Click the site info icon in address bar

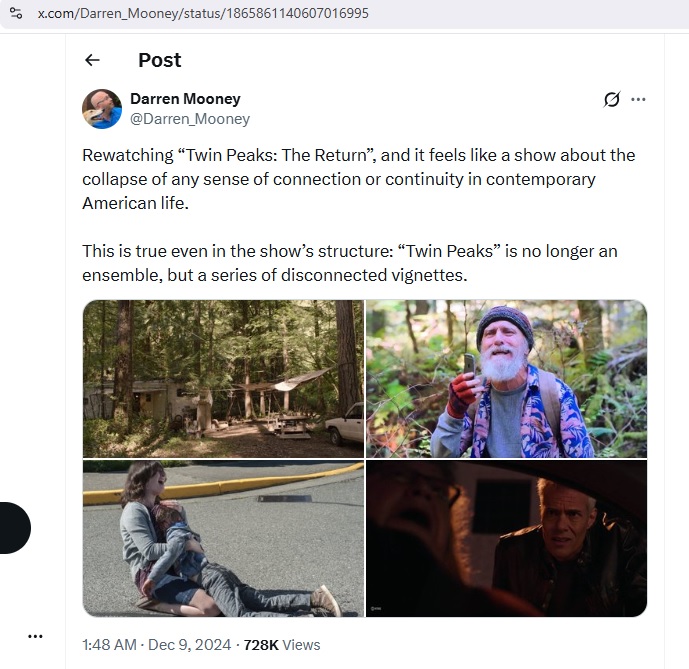pos(16,14)
